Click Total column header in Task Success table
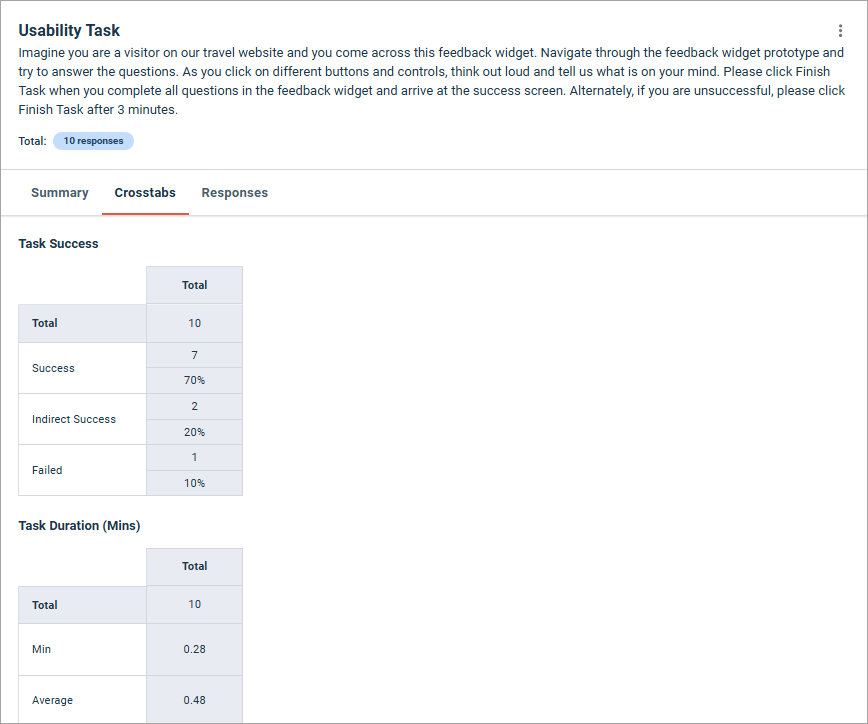 pyautogui.click(x=194, y=285)
